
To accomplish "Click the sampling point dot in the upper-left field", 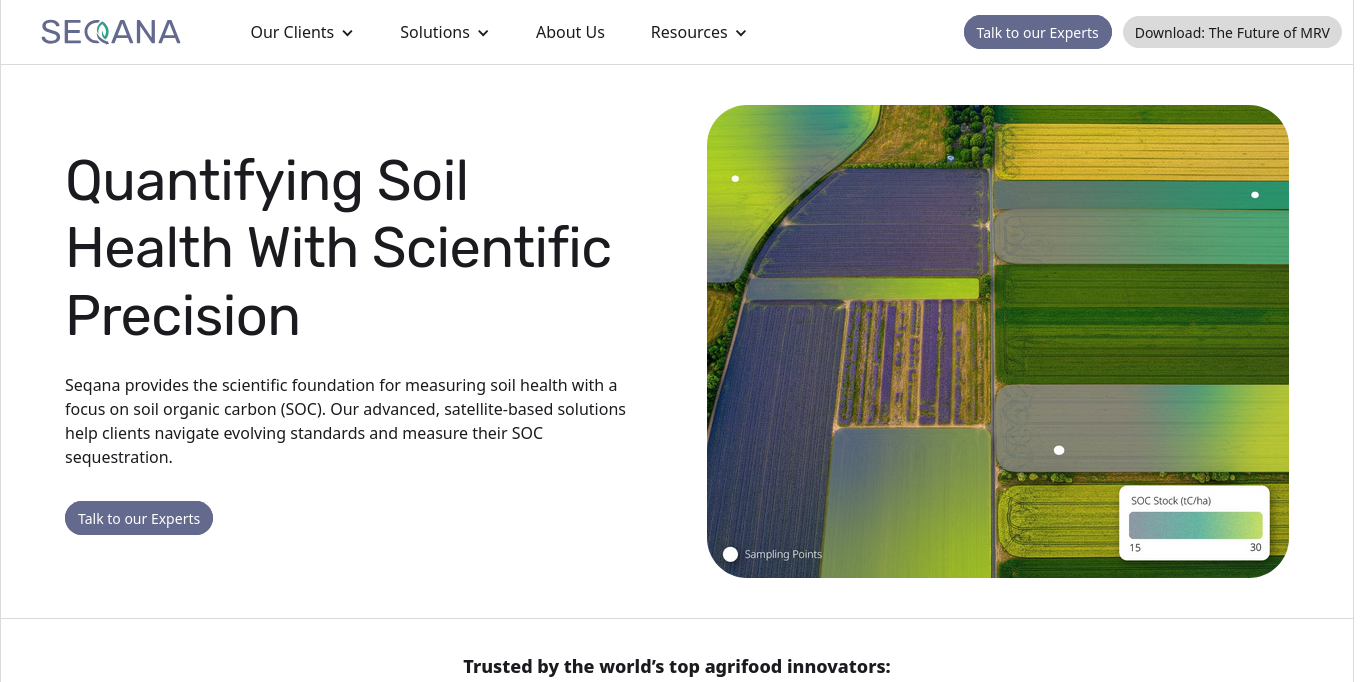I will click(735, 179).
